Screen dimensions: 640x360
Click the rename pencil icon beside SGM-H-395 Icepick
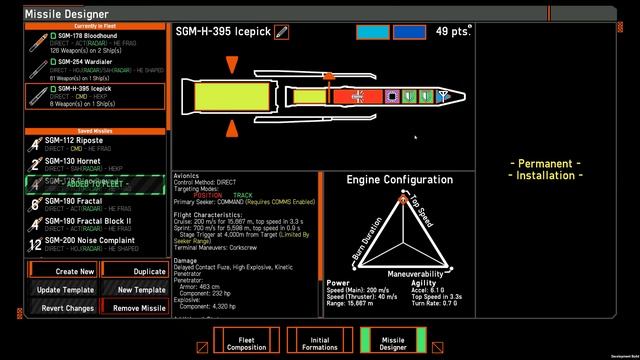point(281,32)
